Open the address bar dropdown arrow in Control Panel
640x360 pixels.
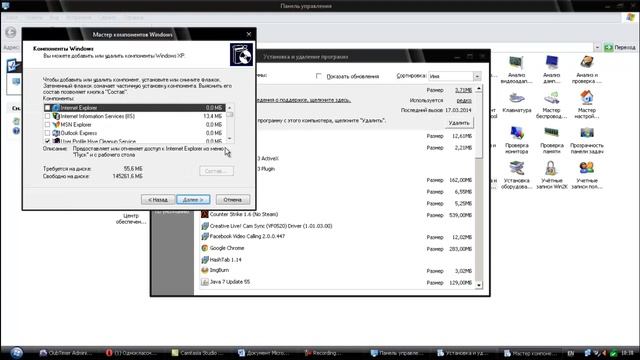(x=597, y=47)
